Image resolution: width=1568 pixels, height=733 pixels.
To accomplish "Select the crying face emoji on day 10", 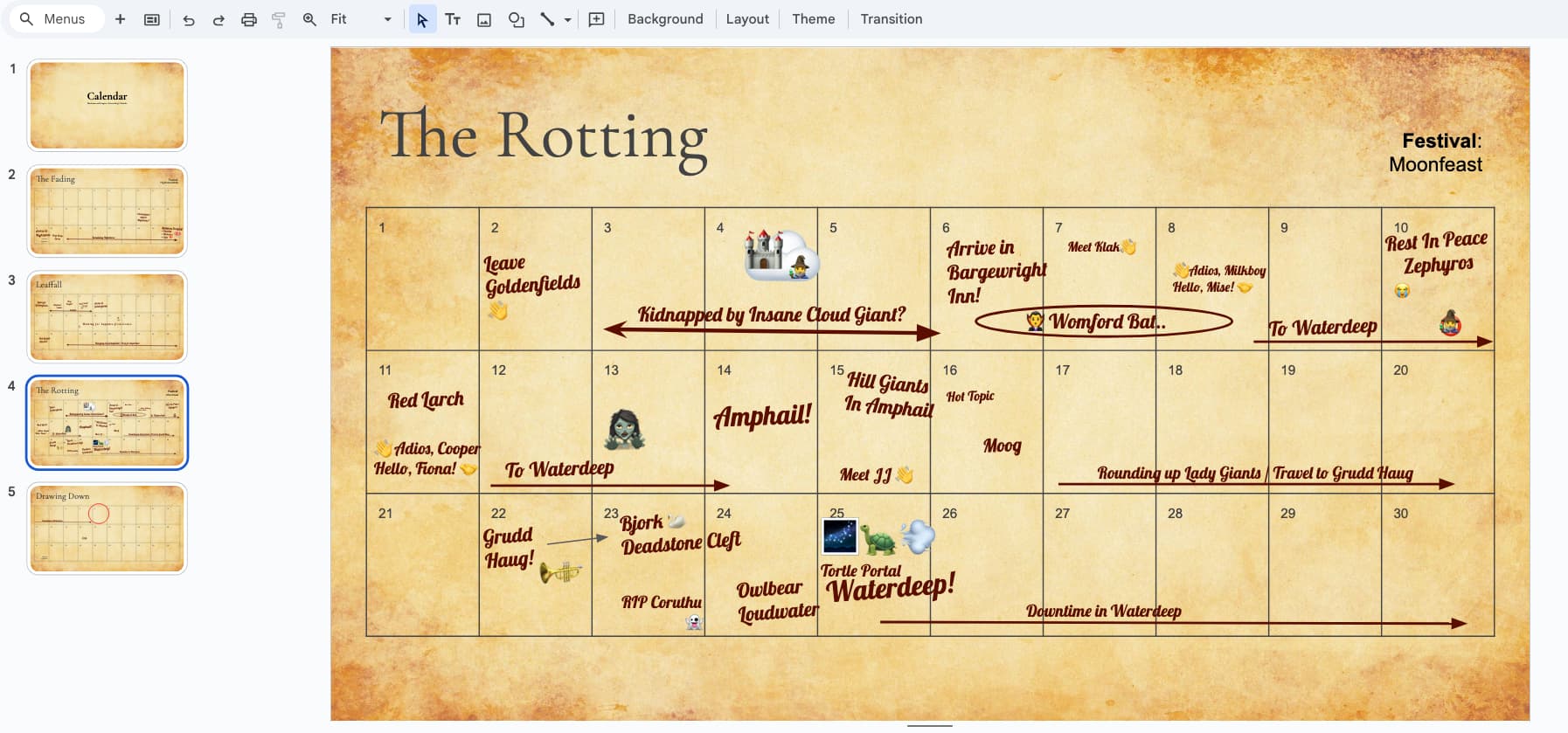I will pyautogui.click(x=1402, y=291).
